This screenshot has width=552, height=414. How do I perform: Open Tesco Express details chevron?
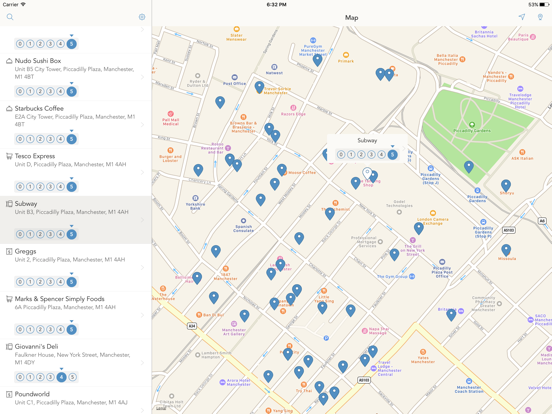[x=143, y=172]
